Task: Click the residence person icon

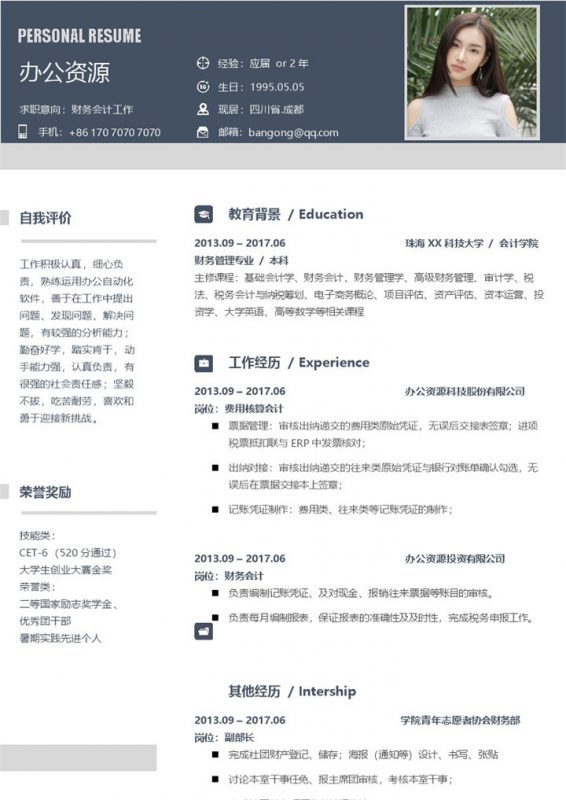Action: click(x=203, y=109)
